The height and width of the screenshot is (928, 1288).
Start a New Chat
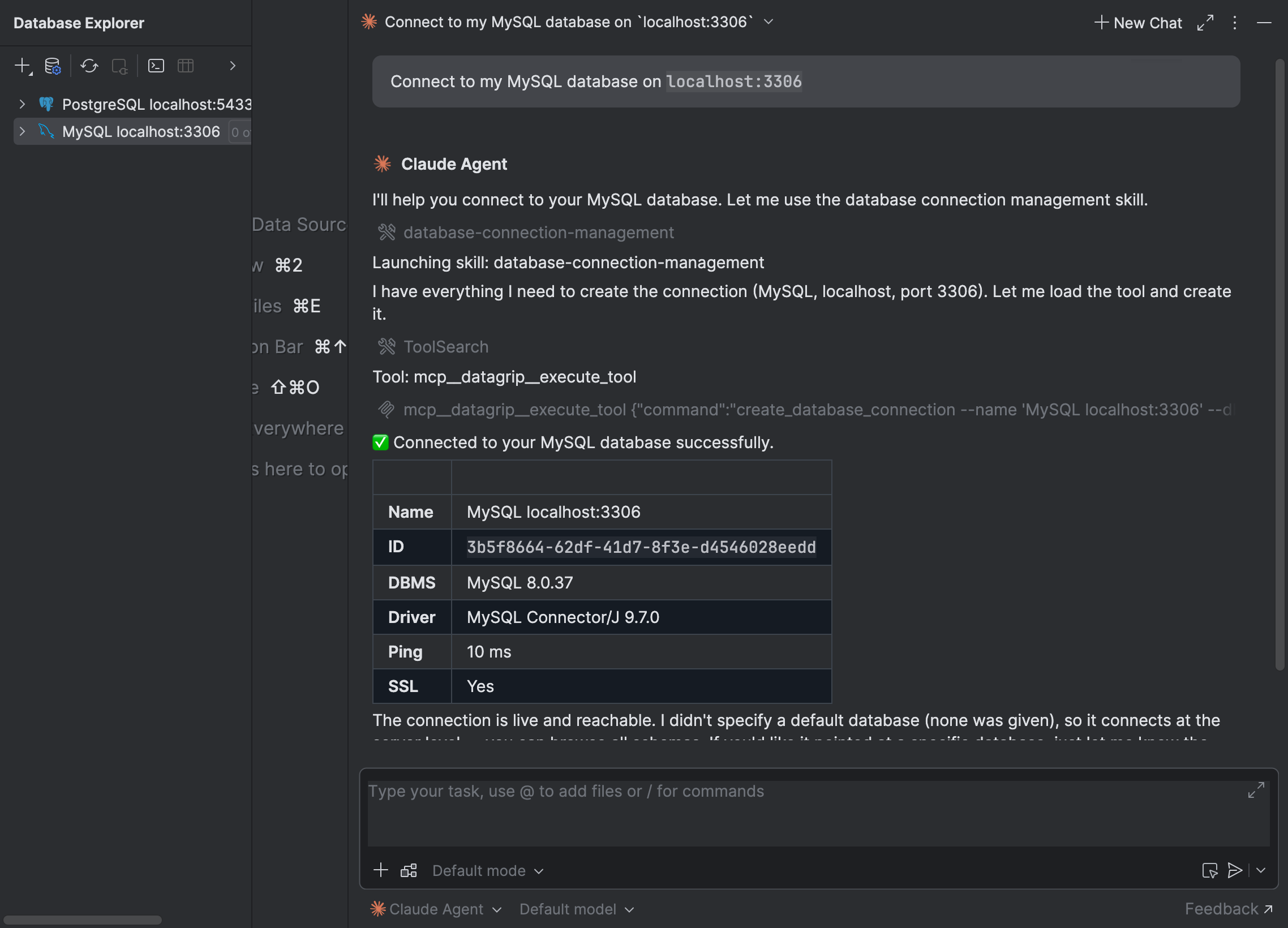(1138, 23)
